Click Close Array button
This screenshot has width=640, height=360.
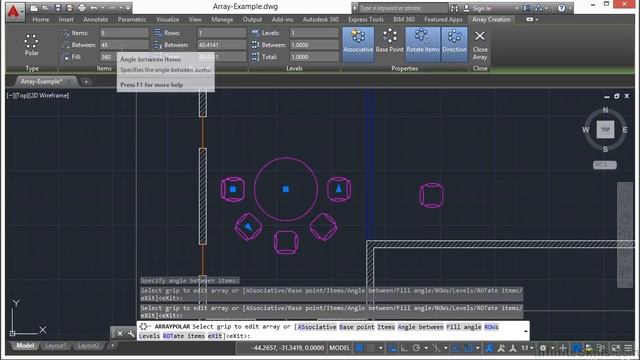tap(480, 45)
